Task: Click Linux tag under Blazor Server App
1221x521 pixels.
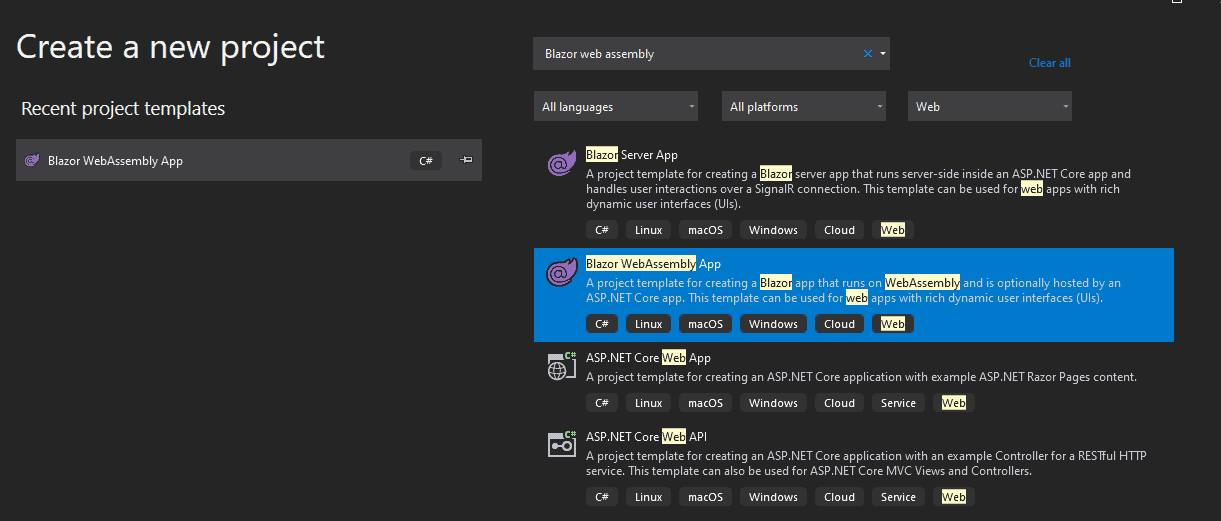Action: coord(648,230)
